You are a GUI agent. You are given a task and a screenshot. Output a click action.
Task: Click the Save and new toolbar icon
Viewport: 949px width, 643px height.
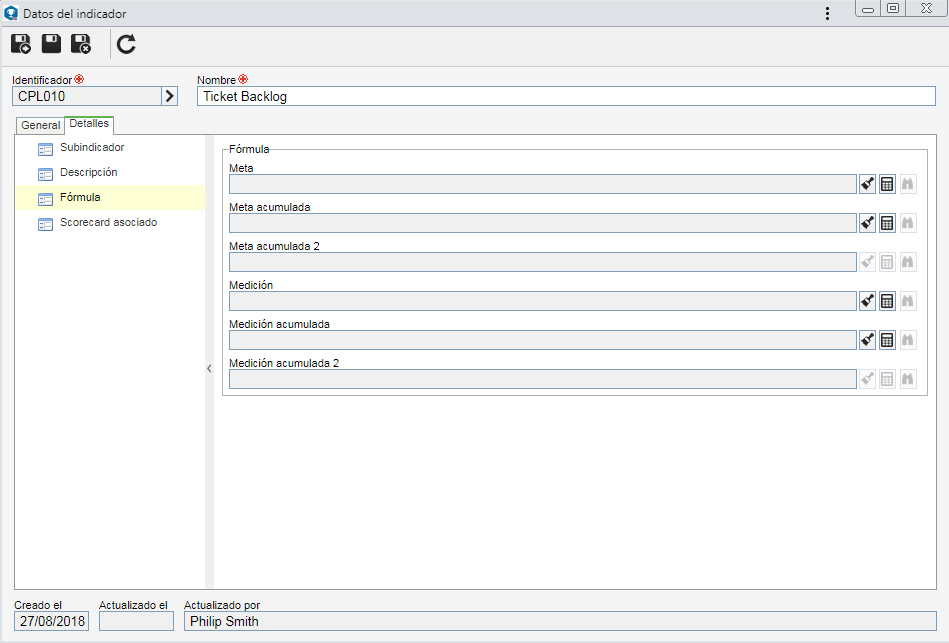click(21, 44)
